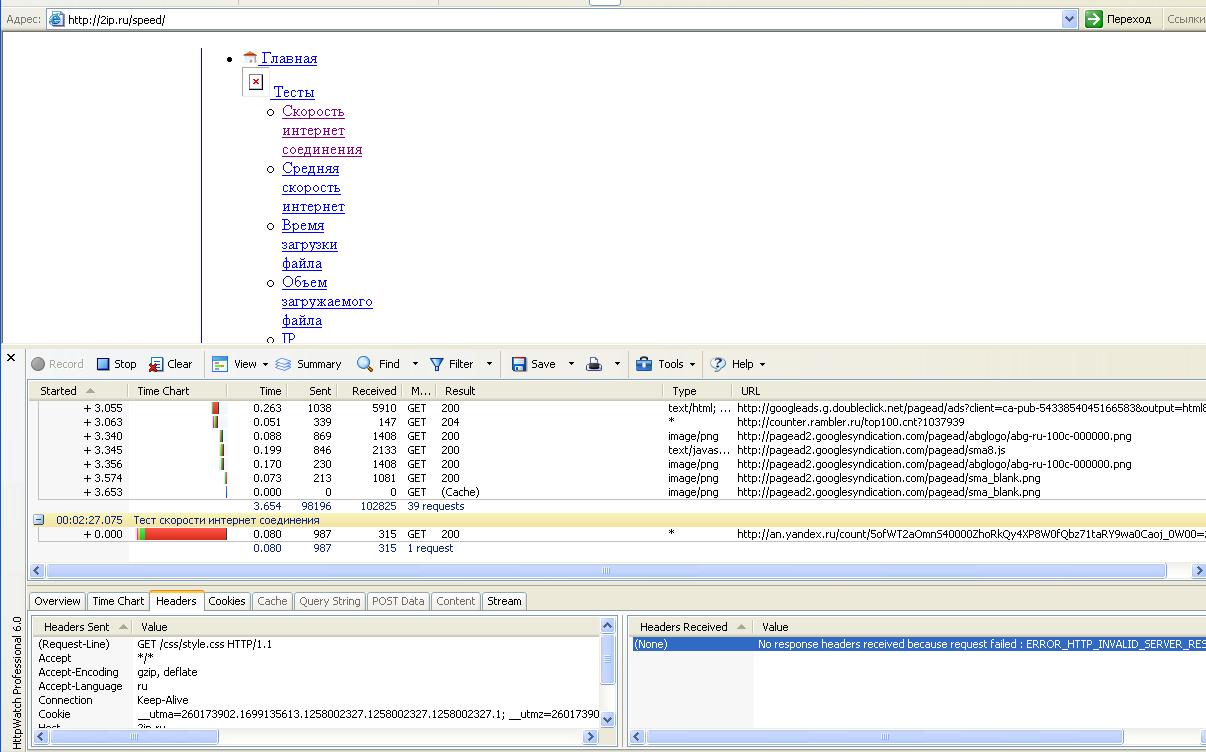This screenshot has height=752, width=1206.
Task: Open Время загрузки файла link
Action: point(310,244)
